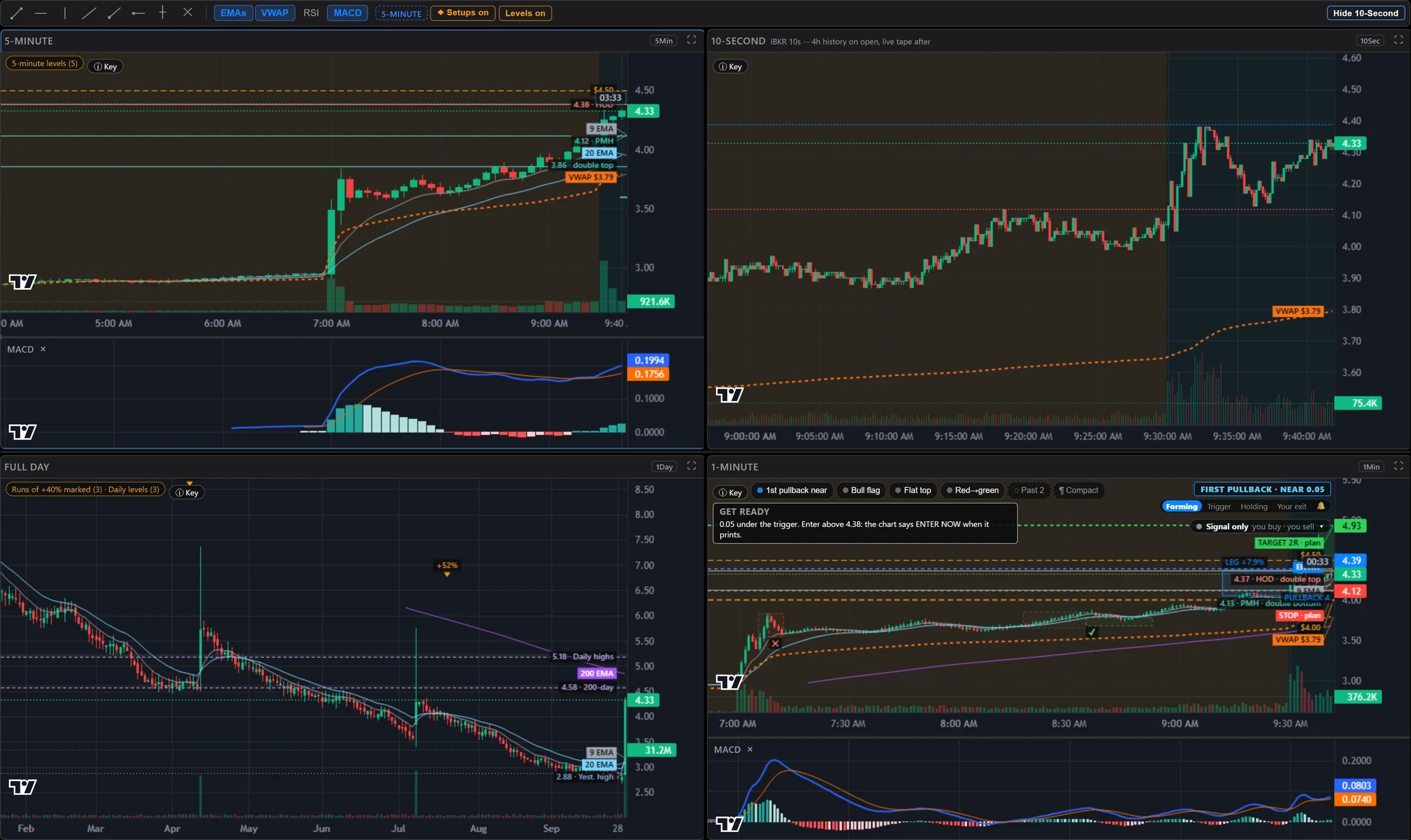Select the Flat top setup filter
Screen dimensions: 1411x840
[x=913, y=490]
